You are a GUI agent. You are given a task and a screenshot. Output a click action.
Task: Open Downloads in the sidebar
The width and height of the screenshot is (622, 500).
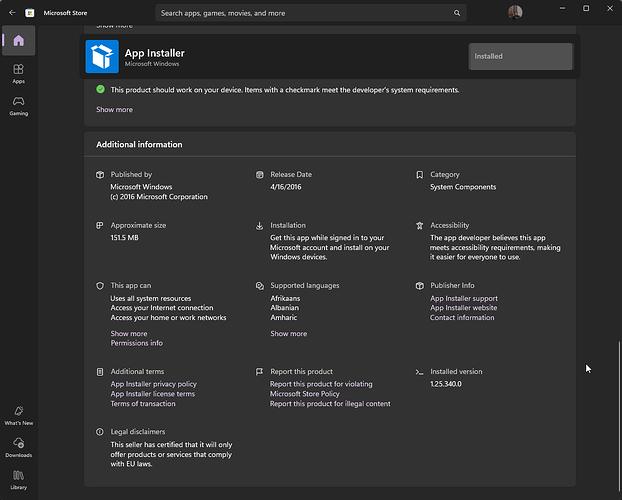tap(19, 448)
